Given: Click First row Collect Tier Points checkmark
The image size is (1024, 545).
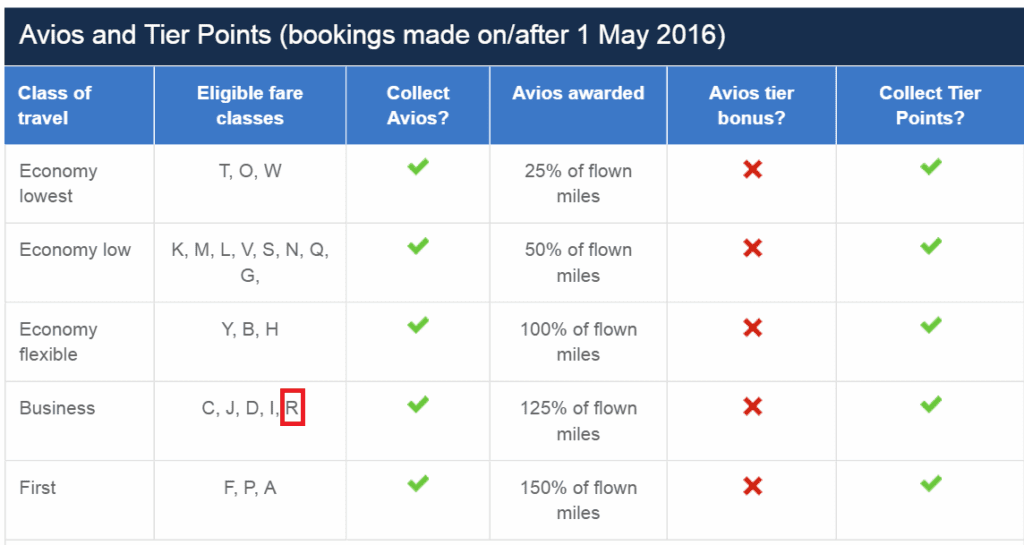Looking at the screenshot, I should [931, 484].
